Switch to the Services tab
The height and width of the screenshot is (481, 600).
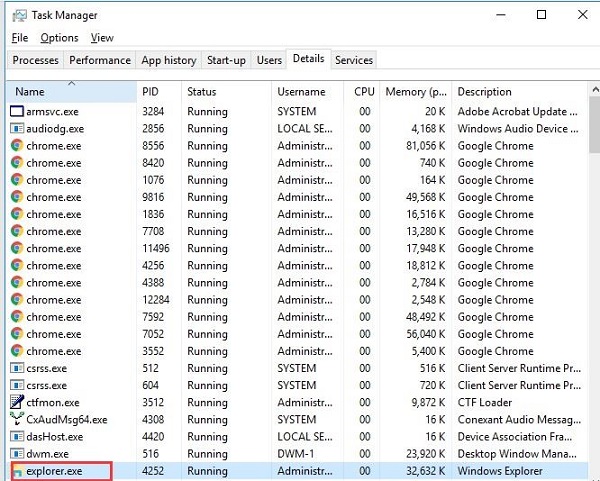[354, 60]
